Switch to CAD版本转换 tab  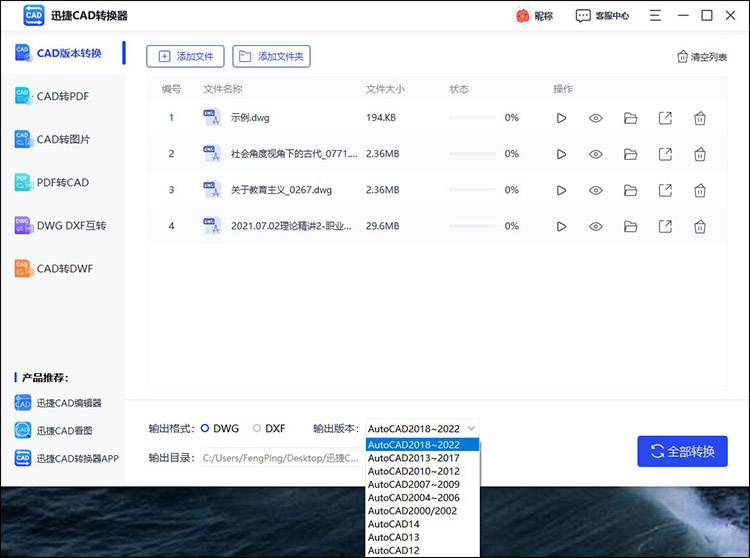[63, 53]
